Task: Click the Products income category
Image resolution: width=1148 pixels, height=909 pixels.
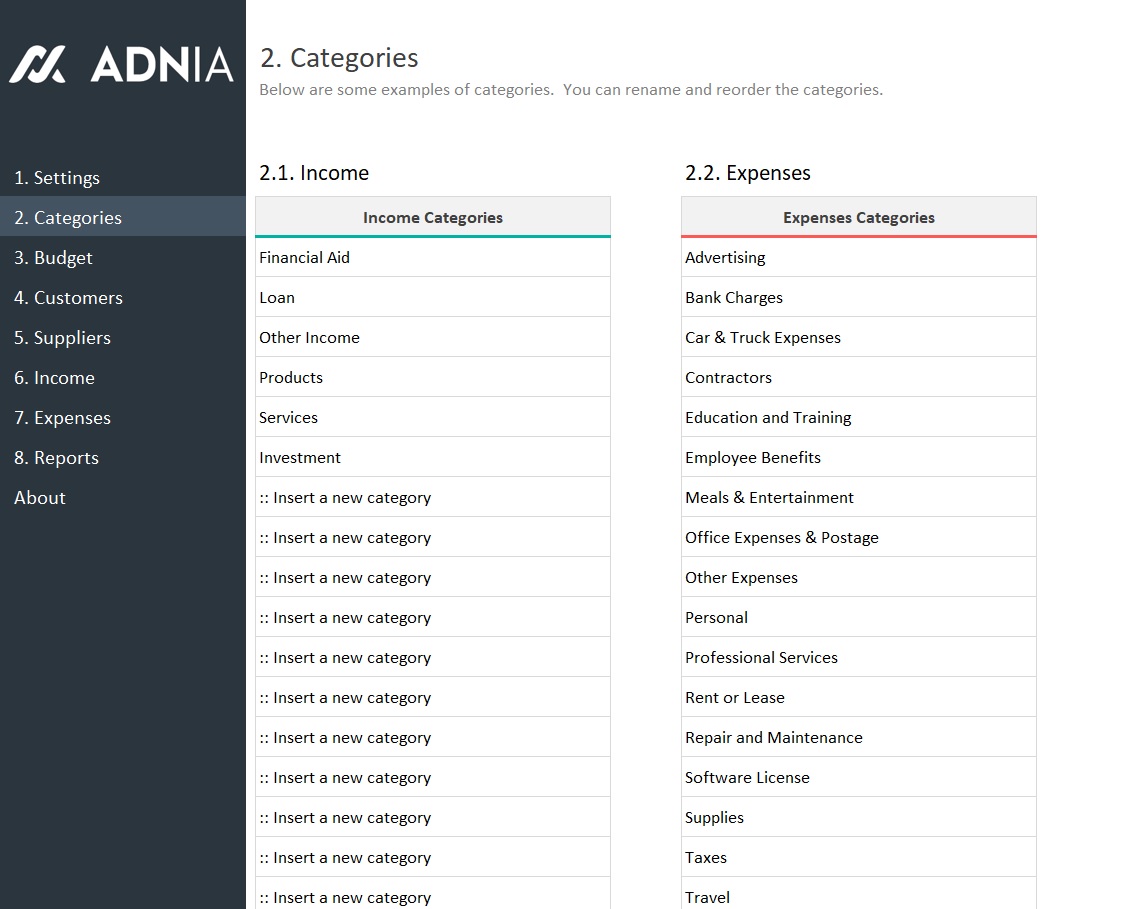Action: click(x=433, y=378)
